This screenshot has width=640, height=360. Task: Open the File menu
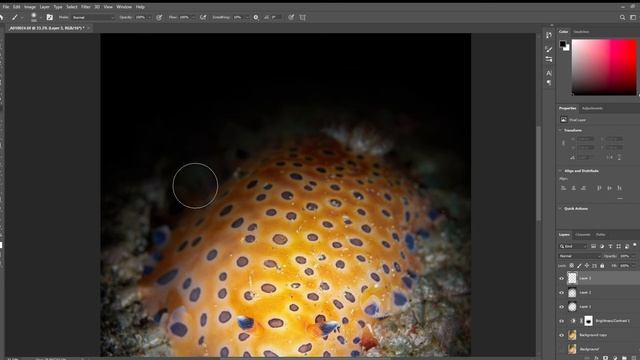coord(6,7)
